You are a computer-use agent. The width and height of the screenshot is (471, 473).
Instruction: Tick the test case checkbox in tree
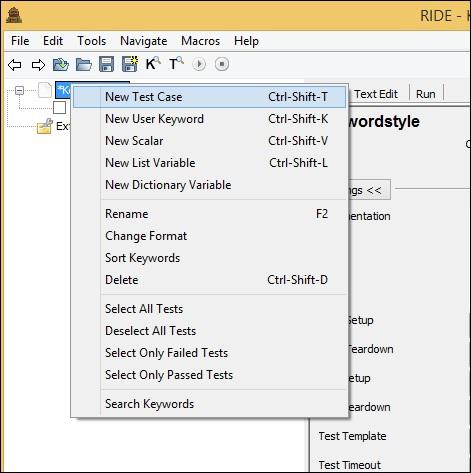point(60,108)
